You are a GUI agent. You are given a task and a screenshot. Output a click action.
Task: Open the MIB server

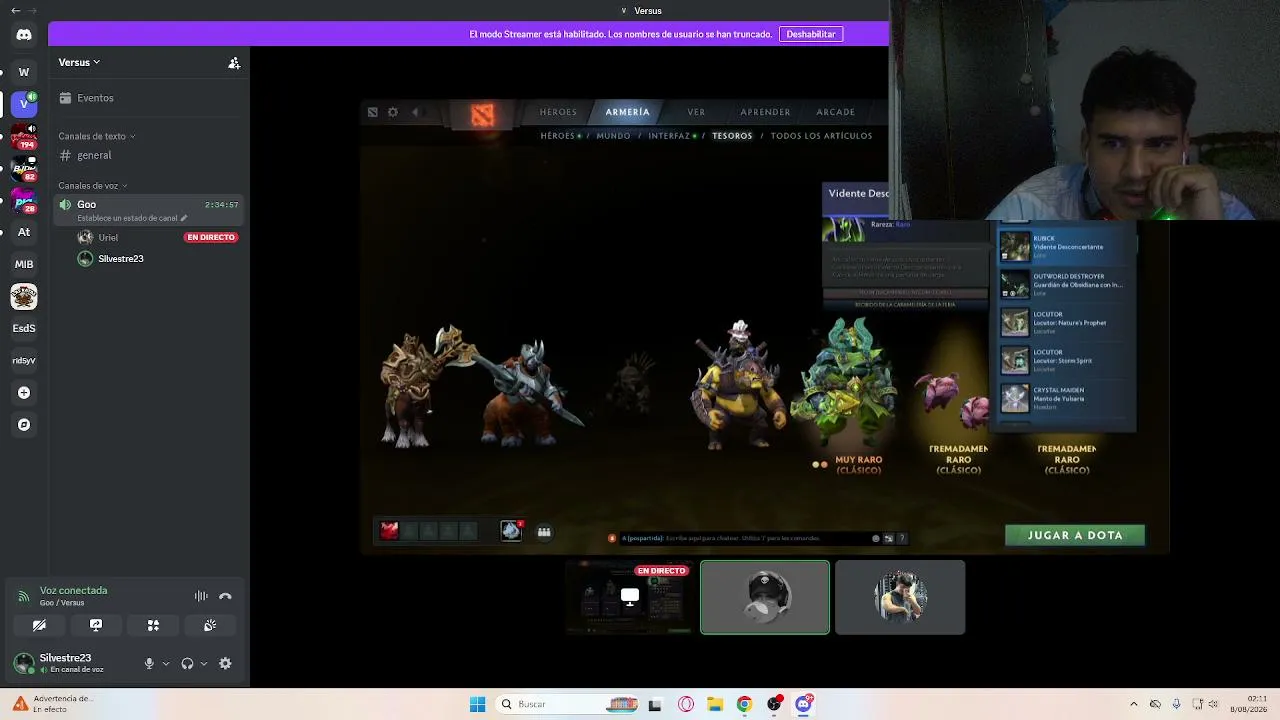(24, 264)
